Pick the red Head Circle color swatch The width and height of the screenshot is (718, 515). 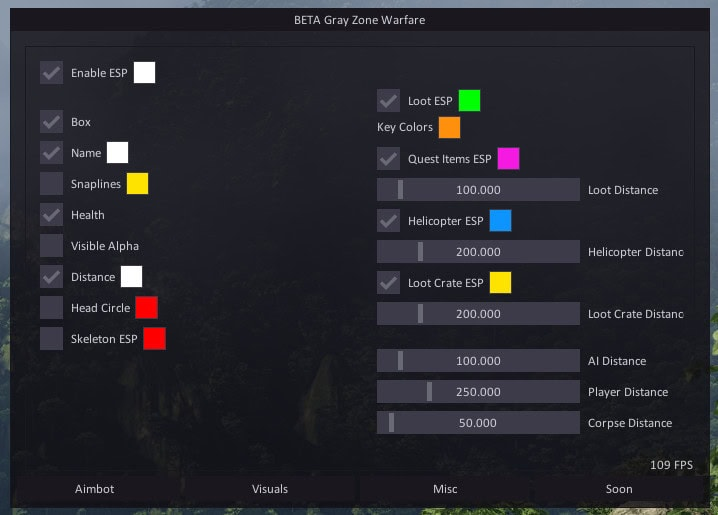[x=147, y=308]
